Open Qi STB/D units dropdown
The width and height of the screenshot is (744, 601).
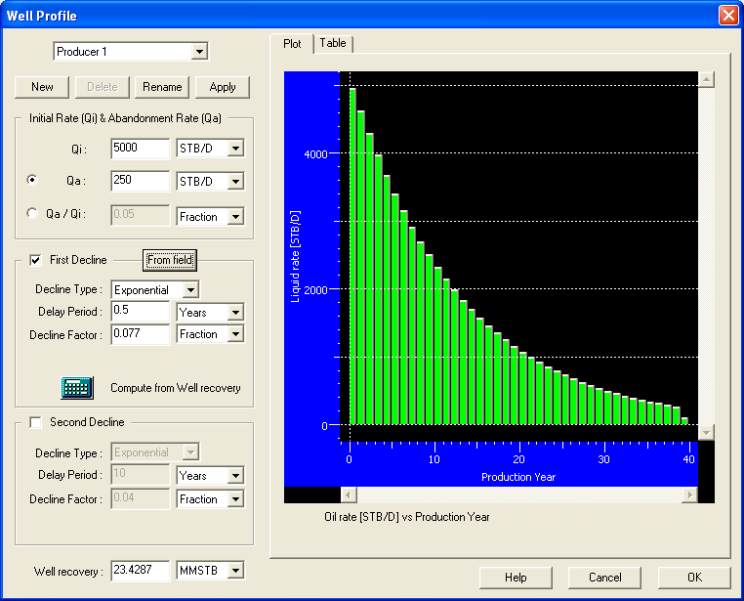point(235,149)
